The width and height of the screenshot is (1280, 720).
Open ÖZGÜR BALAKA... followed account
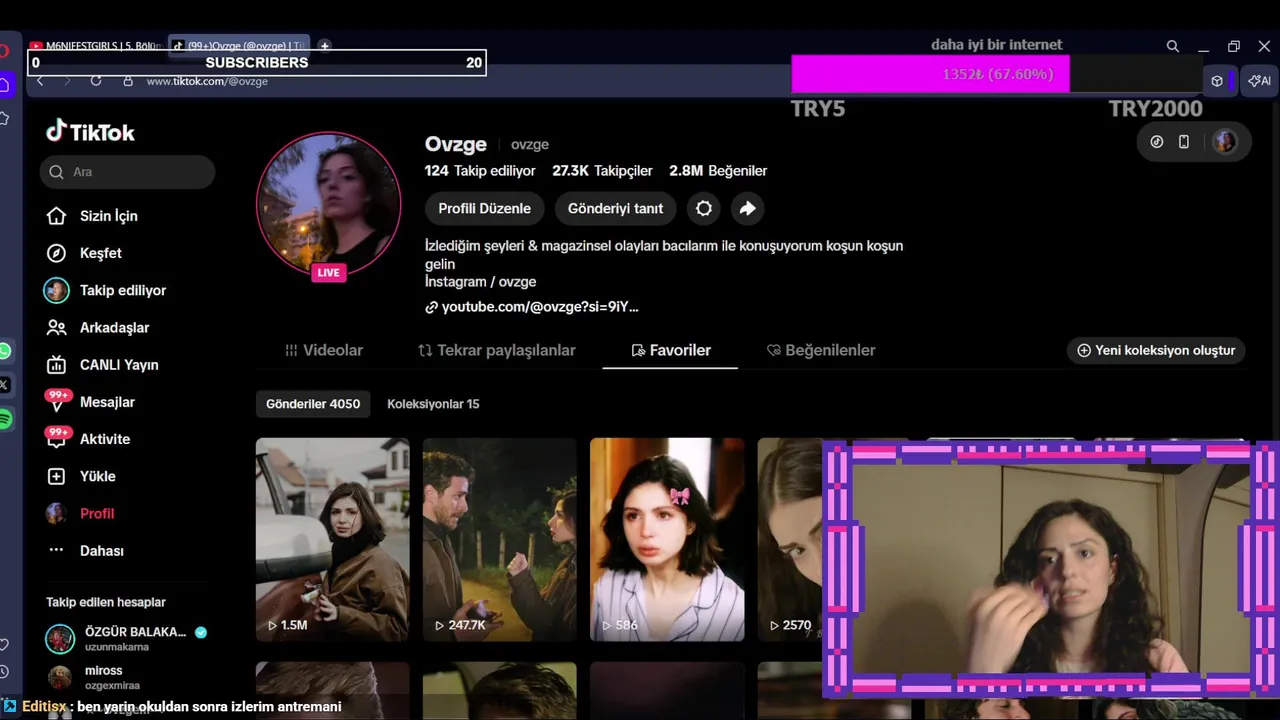pyautogui.click(x=127, y=638)
